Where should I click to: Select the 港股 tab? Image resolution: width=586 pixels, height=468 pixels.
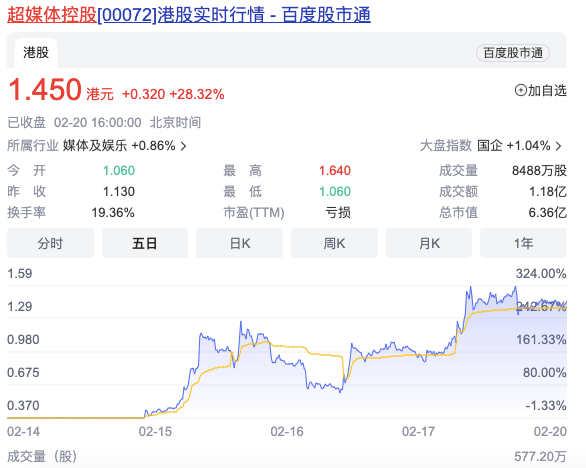click(36, 53)
